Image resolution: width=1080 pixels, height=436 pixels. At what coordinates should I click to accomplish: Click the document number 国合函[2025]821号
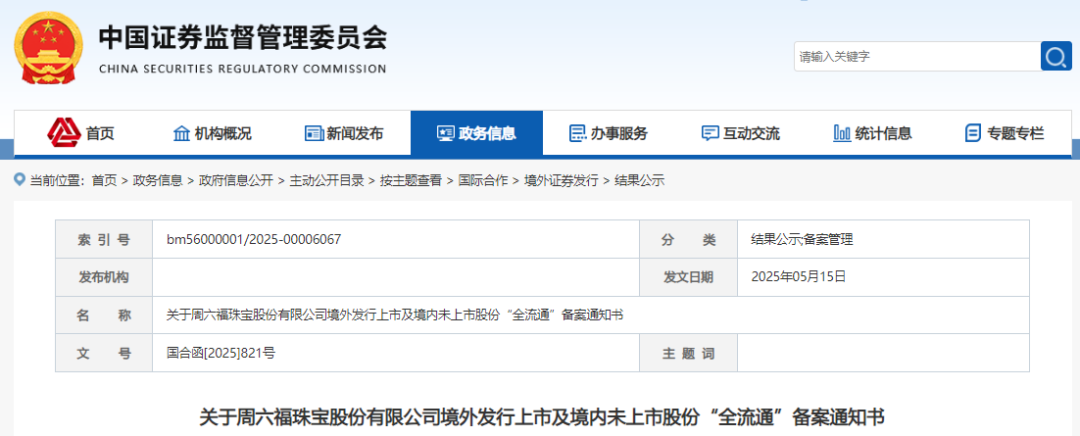pos(221,353)
